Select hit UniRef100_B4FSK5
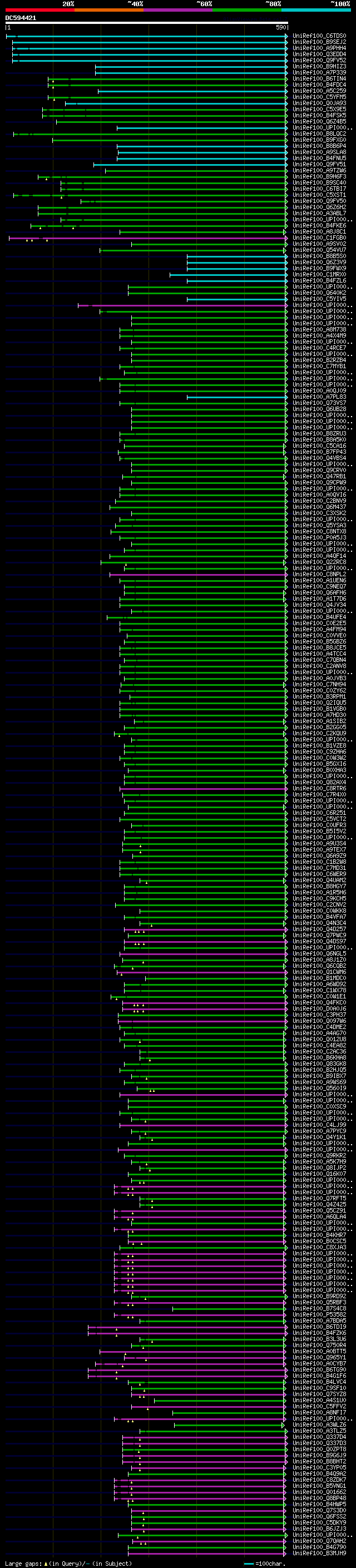This screenshot has height=1568, width=356. coord(319,116)
